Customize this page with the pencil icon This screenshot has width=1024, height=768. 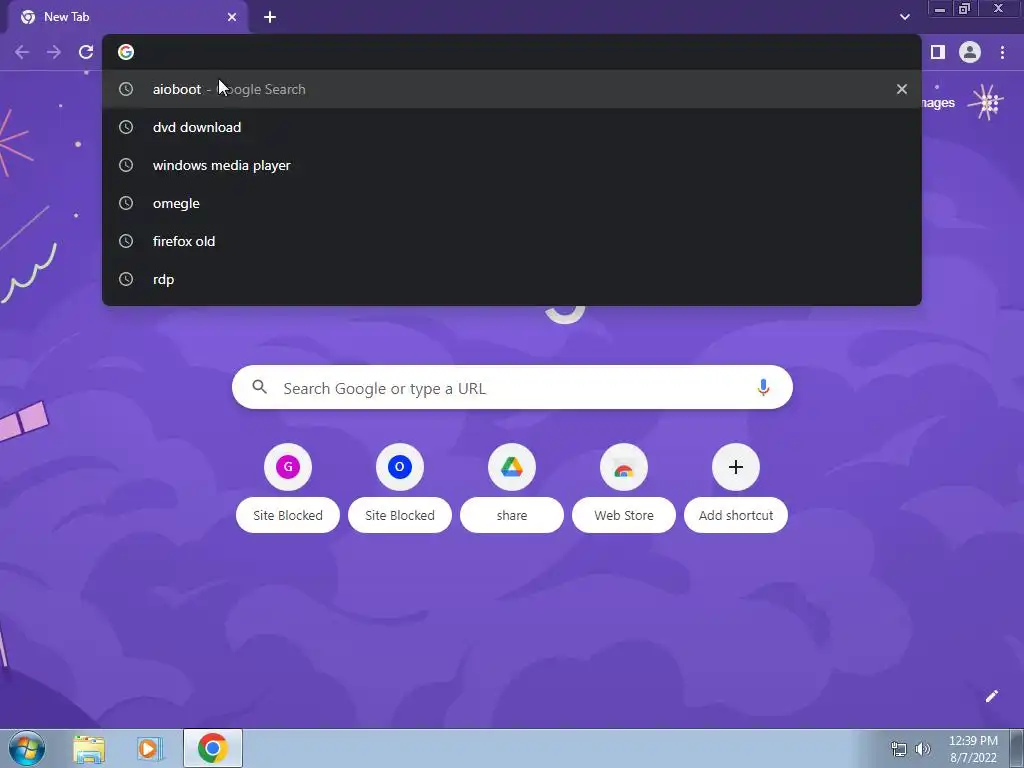991,696
